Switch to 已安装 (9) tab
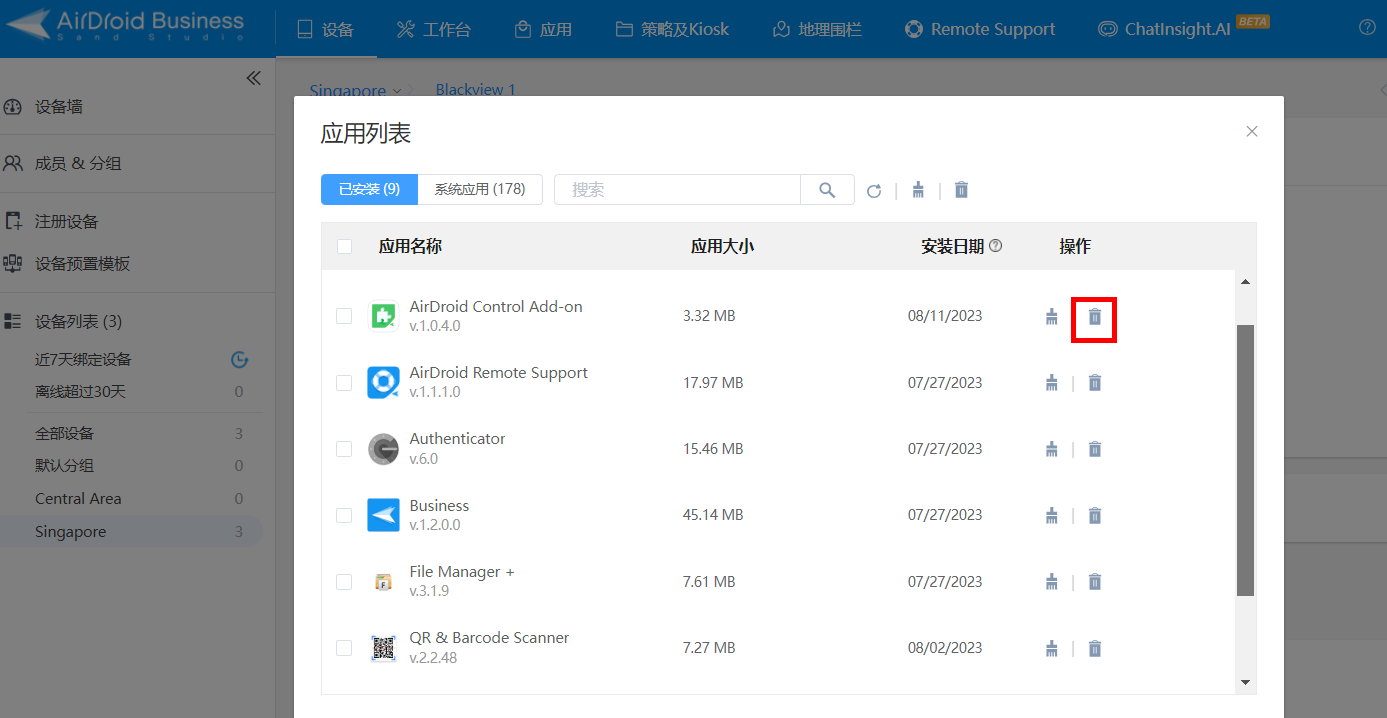Screen dimensions: 1387x718 pyautogui.click(x=369, y=189)
